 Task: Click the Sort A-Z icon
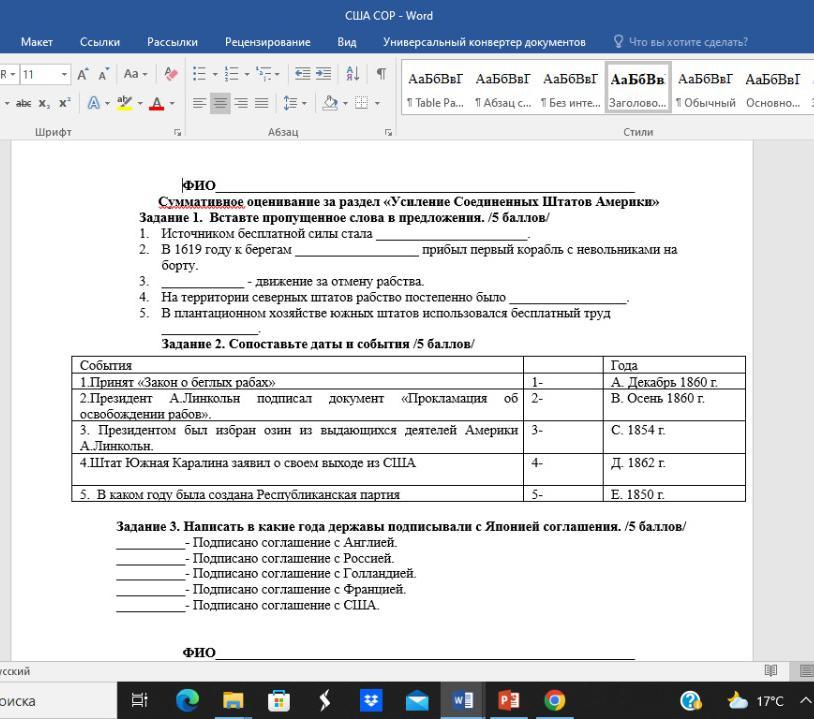point(353,75)
